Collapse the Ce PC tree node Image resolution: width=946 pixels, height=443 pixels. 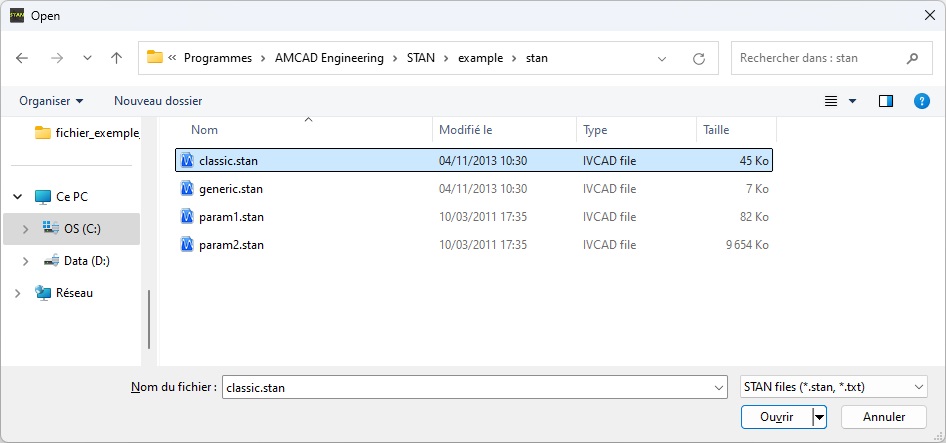[x=18, y=197]
